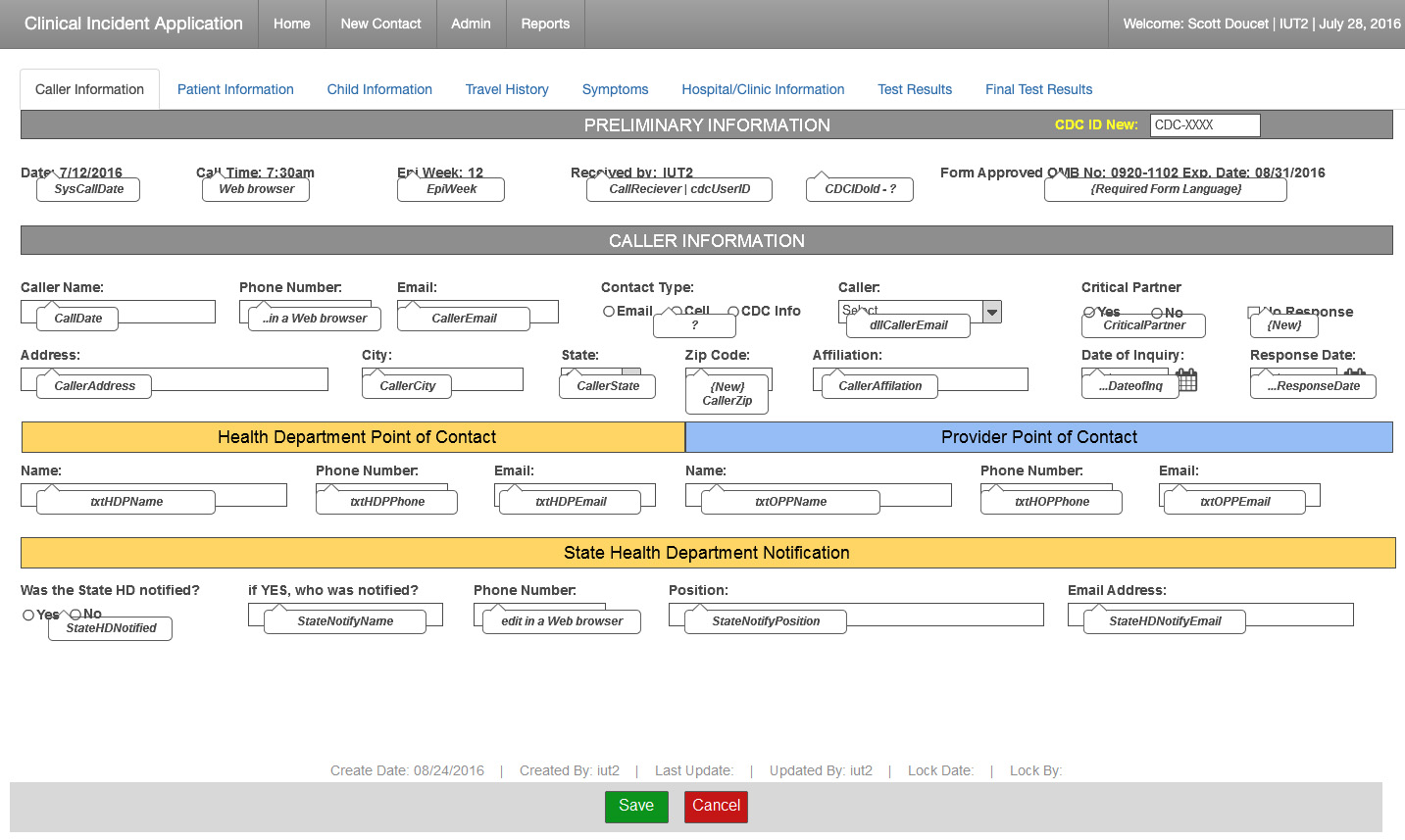The width and height of the screenshot is (1405, 840).
Task: Open the Admin menu item
Action: coord(471,24)
